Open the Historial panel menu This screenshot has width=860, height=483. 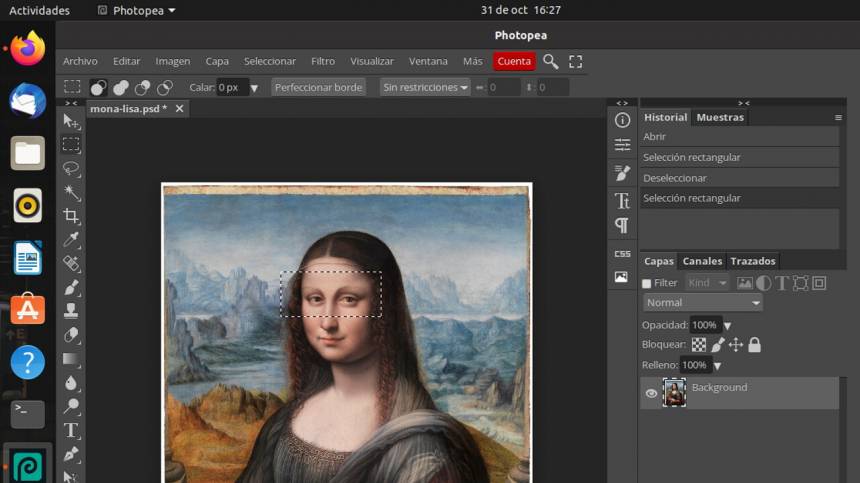(838, 117)
